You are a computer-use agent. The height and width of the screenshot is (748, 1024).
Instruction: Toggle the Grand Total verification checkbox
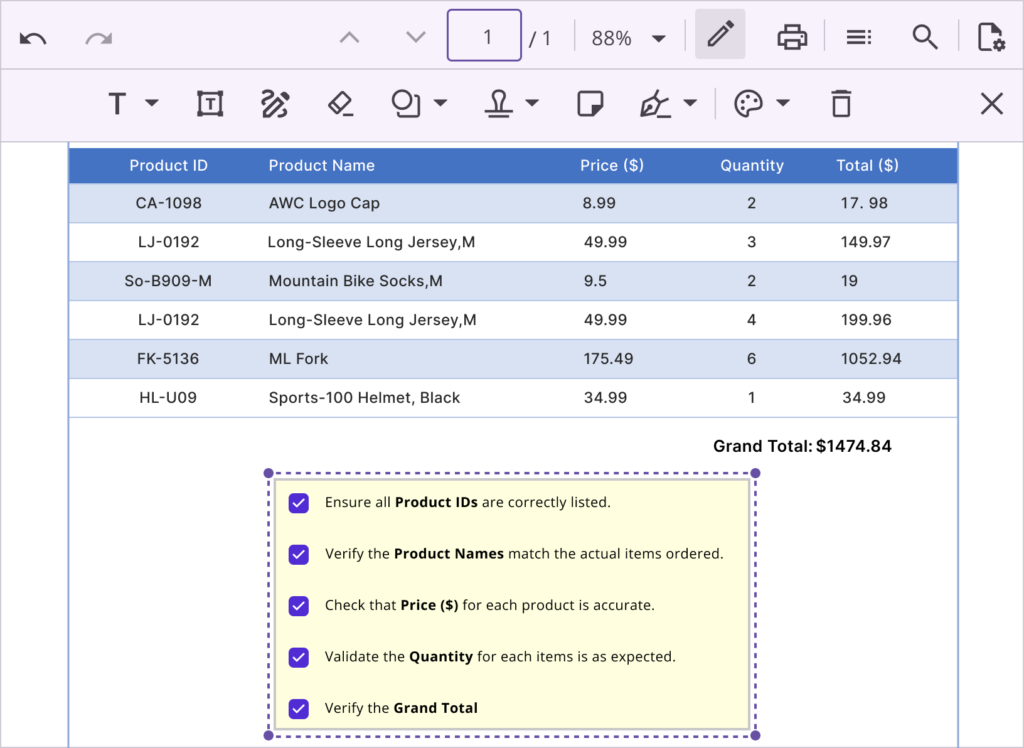click(x=298, y=708)
